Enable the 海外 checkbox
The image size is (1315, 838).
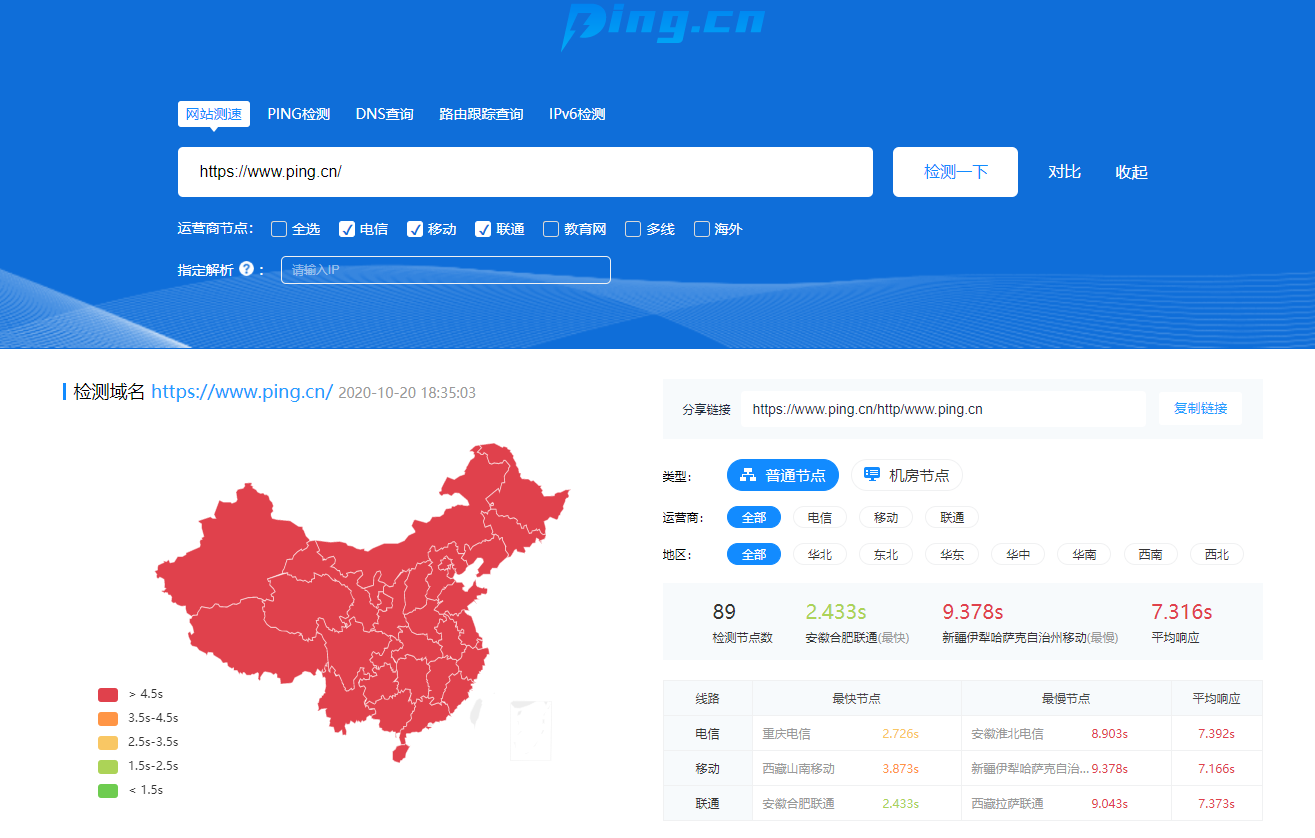pos(702,229)
